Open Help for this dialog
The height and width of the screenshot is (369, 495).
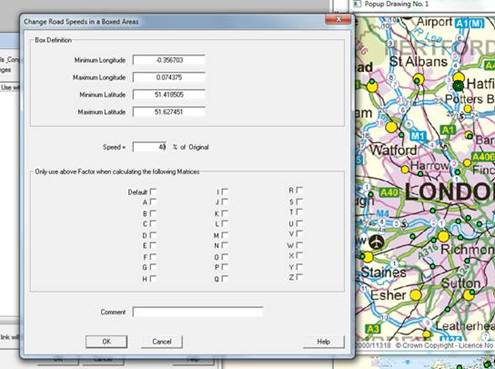323,341
